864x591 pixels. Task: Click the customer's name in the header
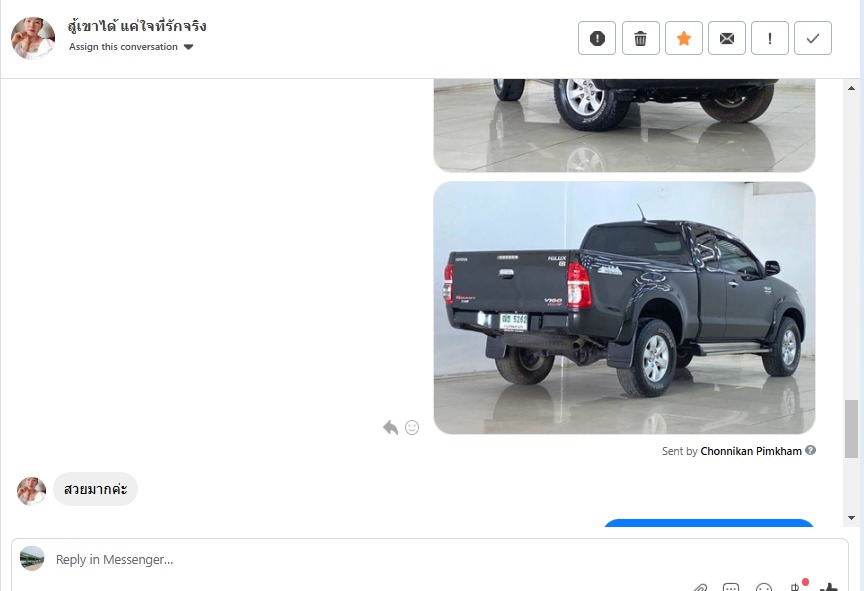pyautogui.click(x=137, y=26)
